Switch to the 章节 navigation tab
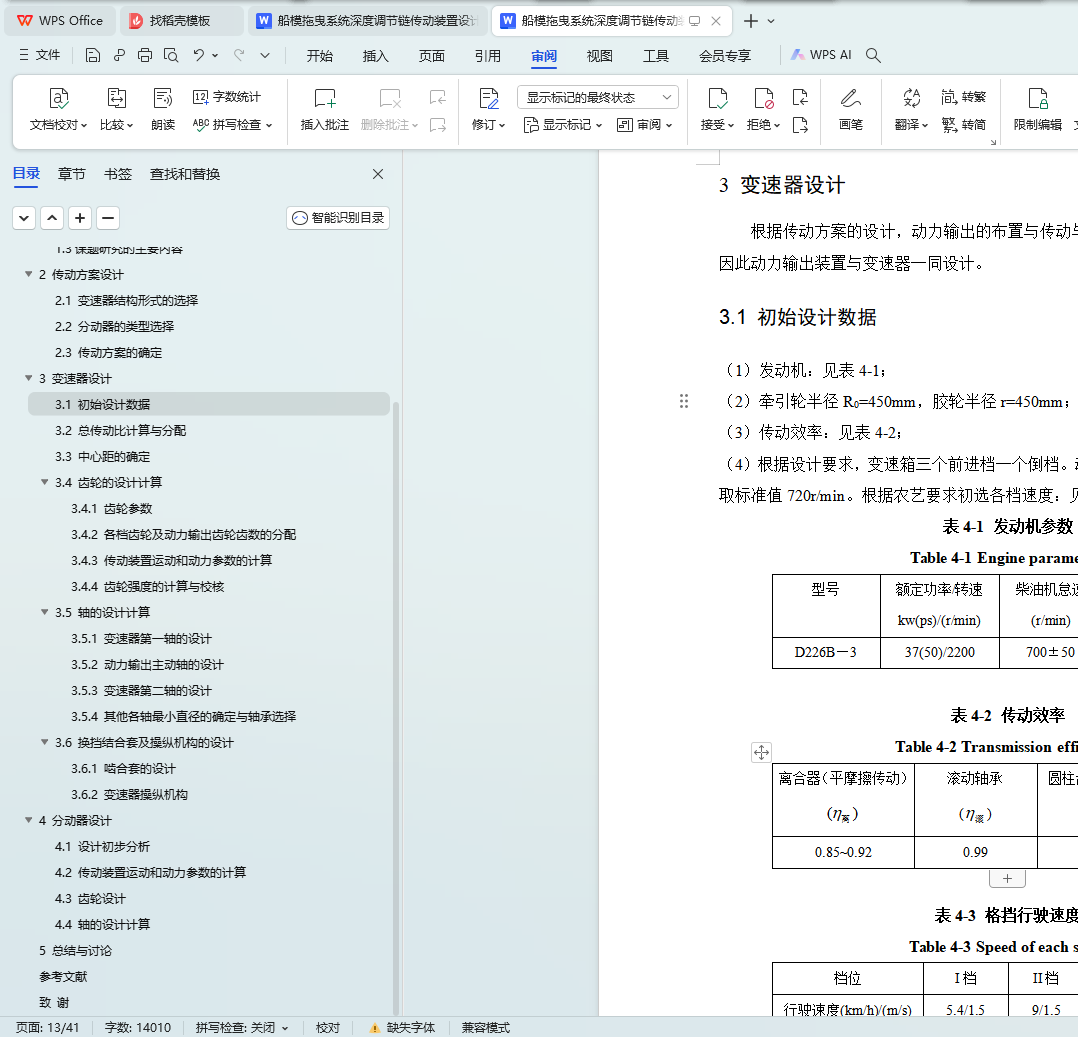Image resolution: width=1078 pixels, height=1037 pixels. pyautogui.click(x=72, y=174)
